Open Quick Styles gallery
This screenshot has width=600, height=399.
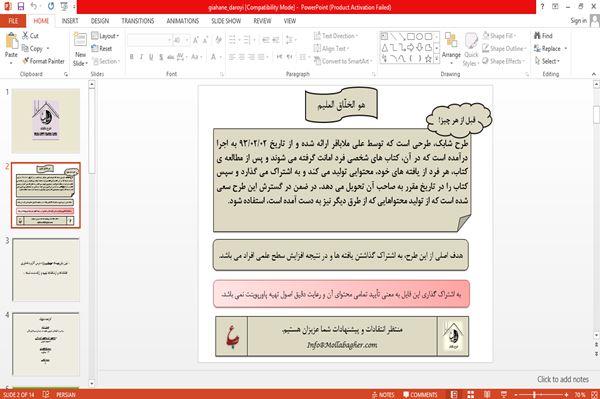471,50
